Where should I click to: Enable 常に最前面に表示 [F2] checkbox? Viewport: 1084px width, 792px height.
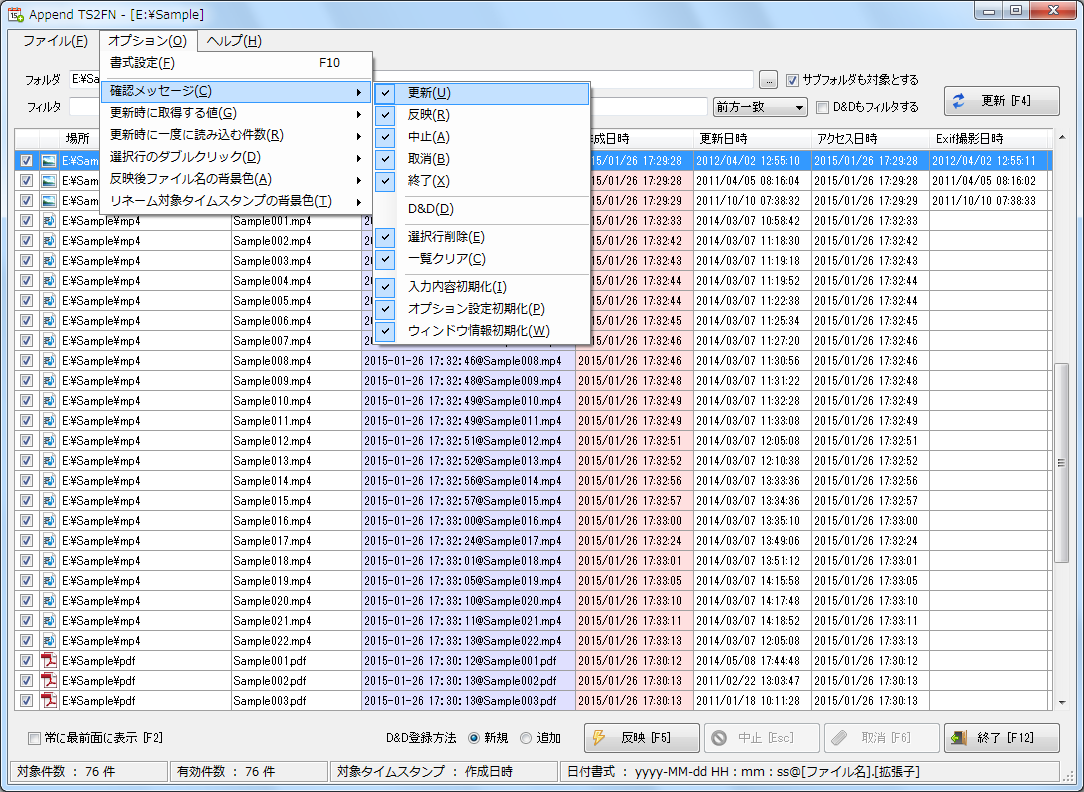(x=35, y=738)
